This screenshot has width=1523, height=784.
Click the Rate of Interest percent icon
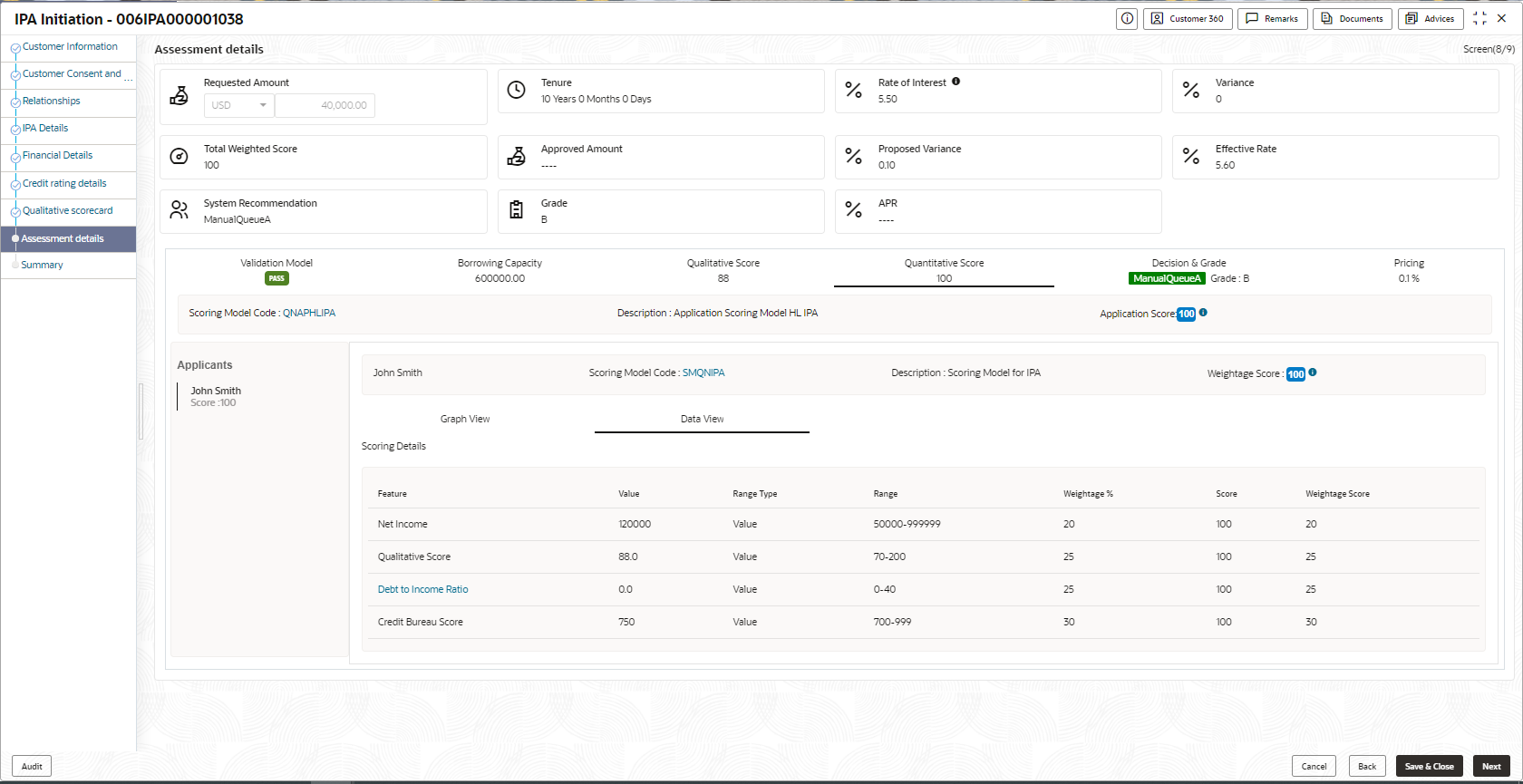point(853,90)
